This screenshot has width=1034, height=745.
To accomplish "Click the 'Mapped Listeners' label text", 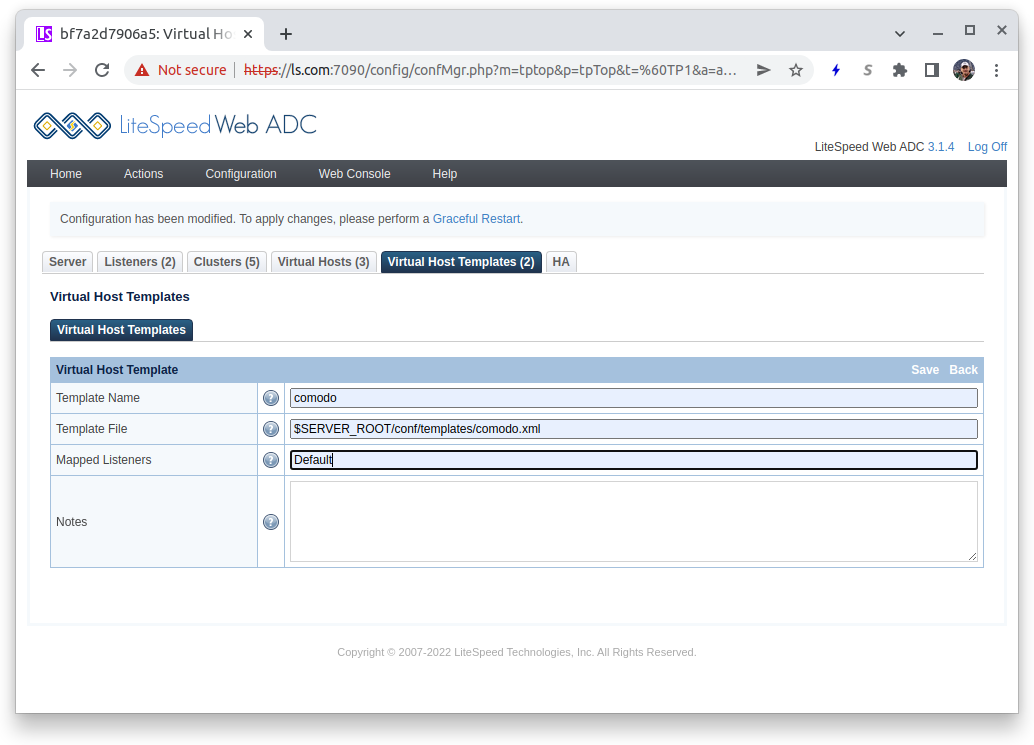I will click(104, 460).
